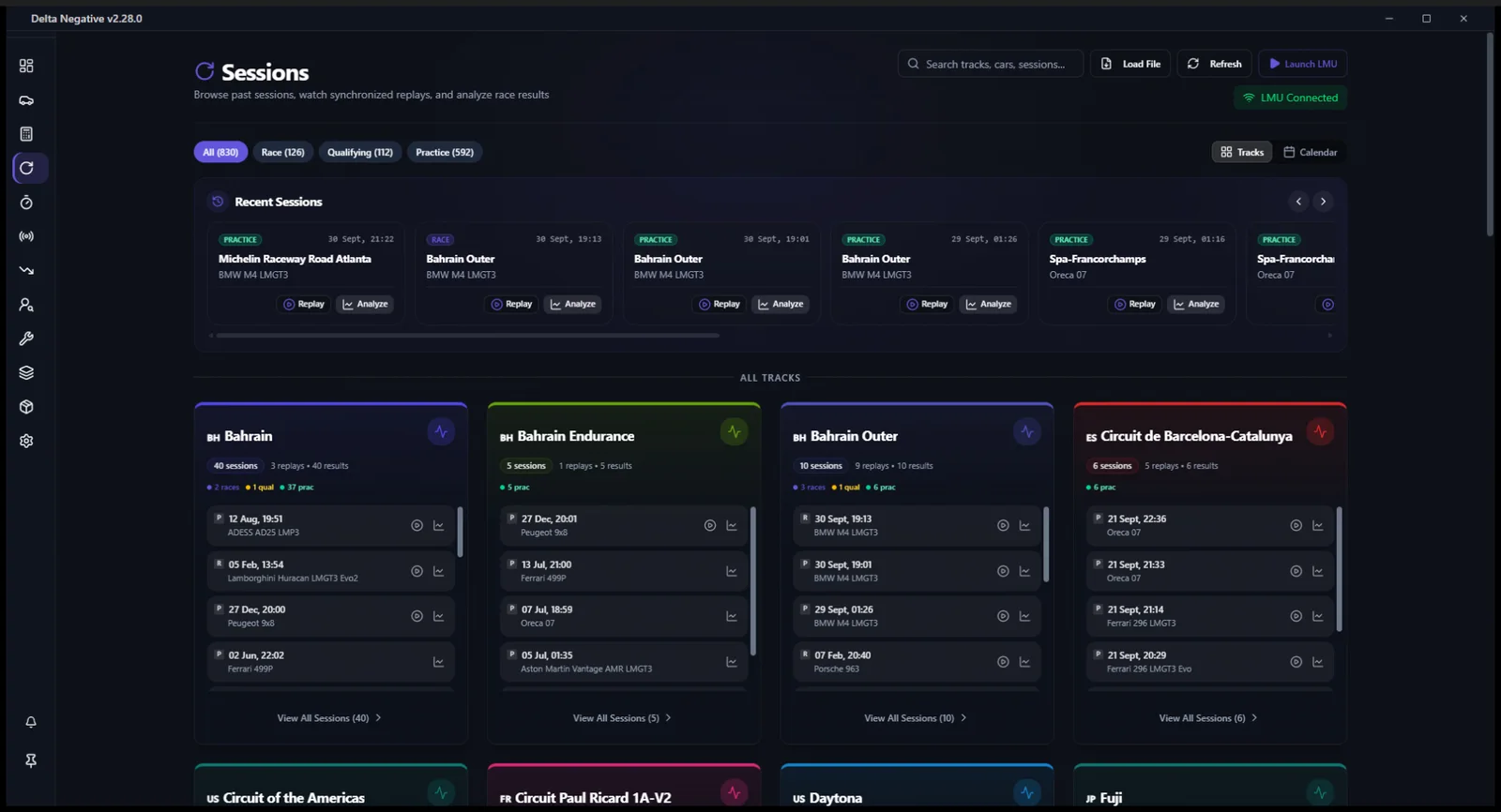Screen dimensions: 1501x812
Task: Click Analyze on Michelin Raceway Road Atlanta session
Action: [365, 304]
